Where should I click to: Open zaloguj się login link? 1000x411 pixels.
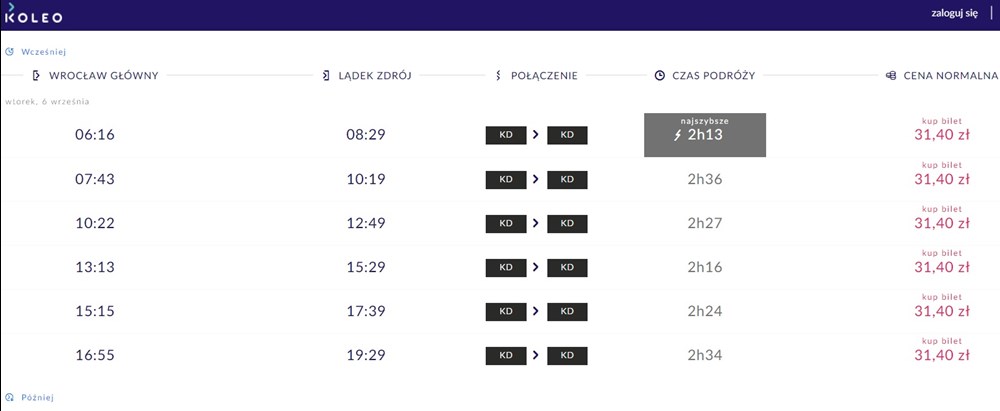955,14
